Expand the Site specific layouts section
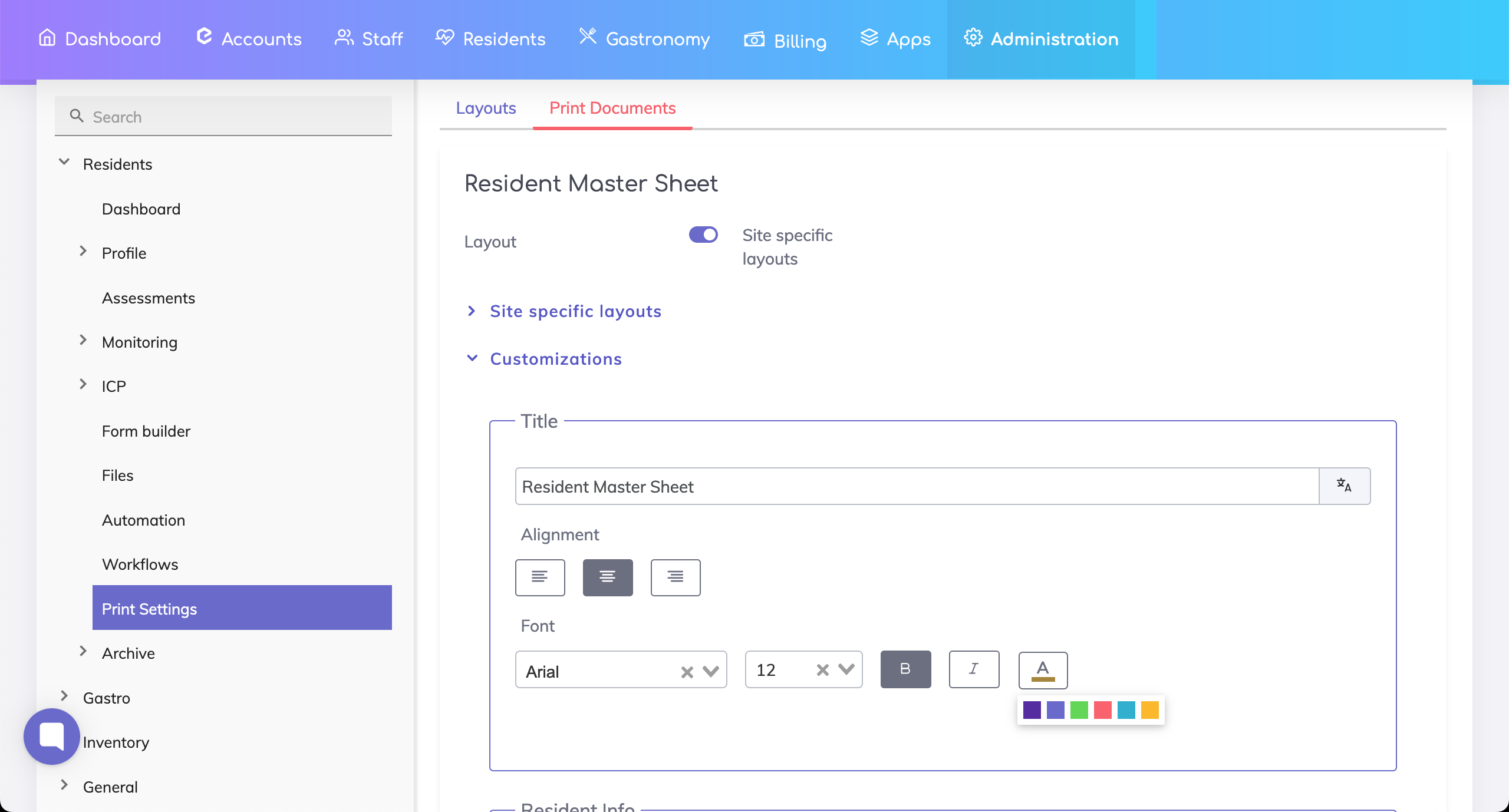 coord(575,311)
